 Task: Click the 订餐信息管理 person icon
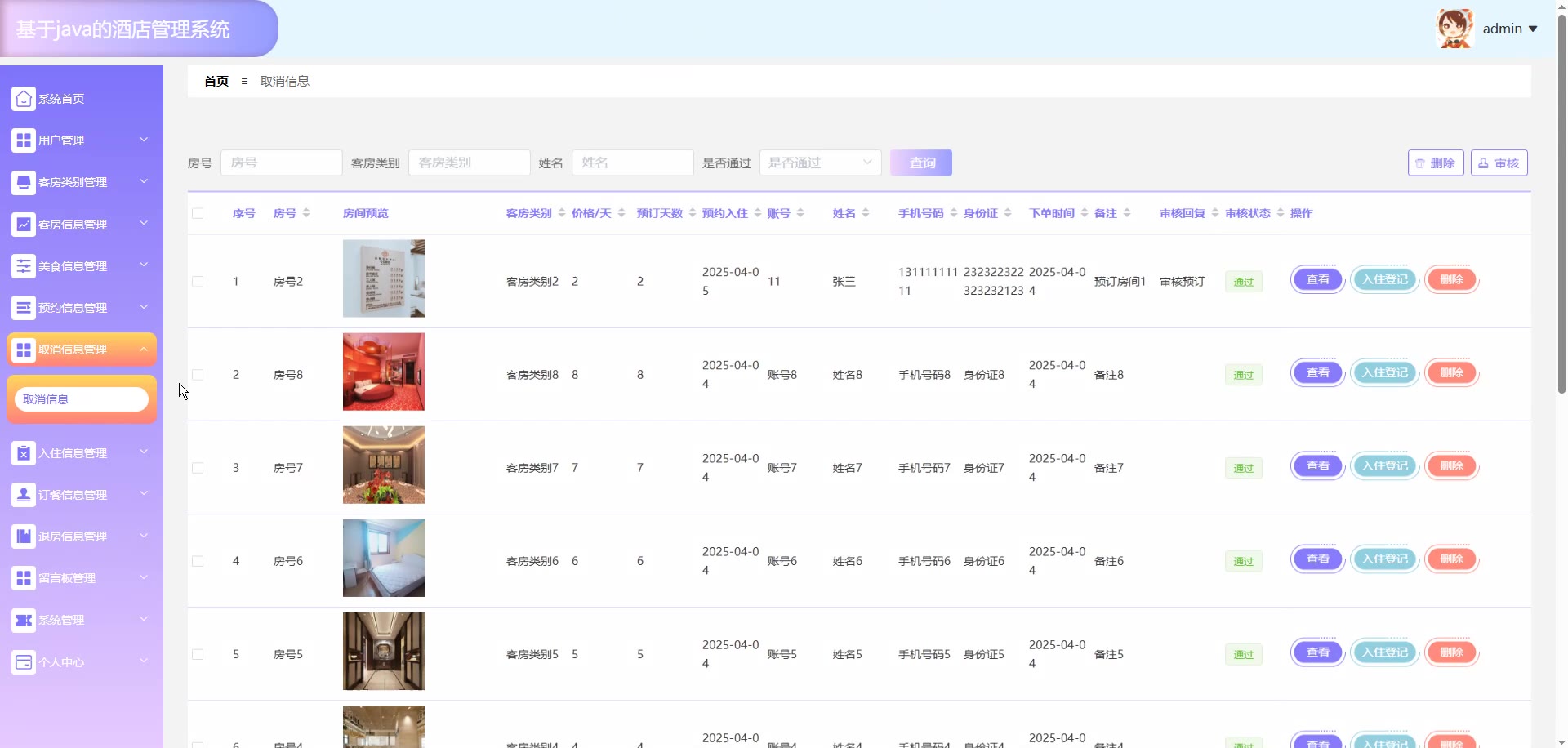(x=24, y=495)
